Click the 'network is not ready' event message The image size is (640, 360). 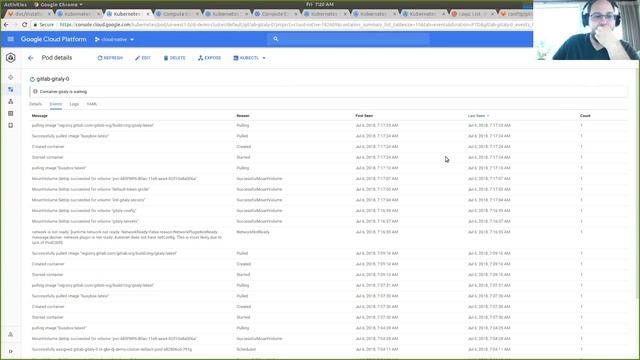[127, 237]
